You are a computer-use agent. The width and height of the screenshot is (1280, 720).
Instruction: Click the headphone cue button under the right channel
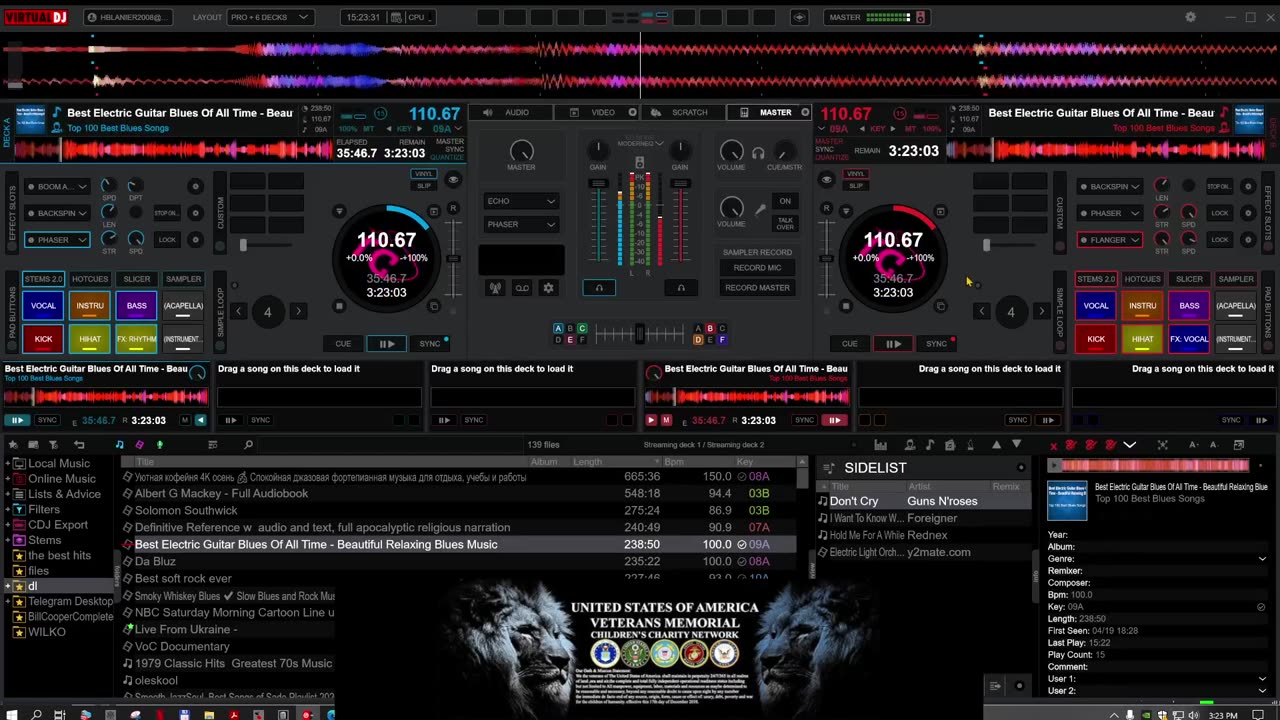coord(681,288)
